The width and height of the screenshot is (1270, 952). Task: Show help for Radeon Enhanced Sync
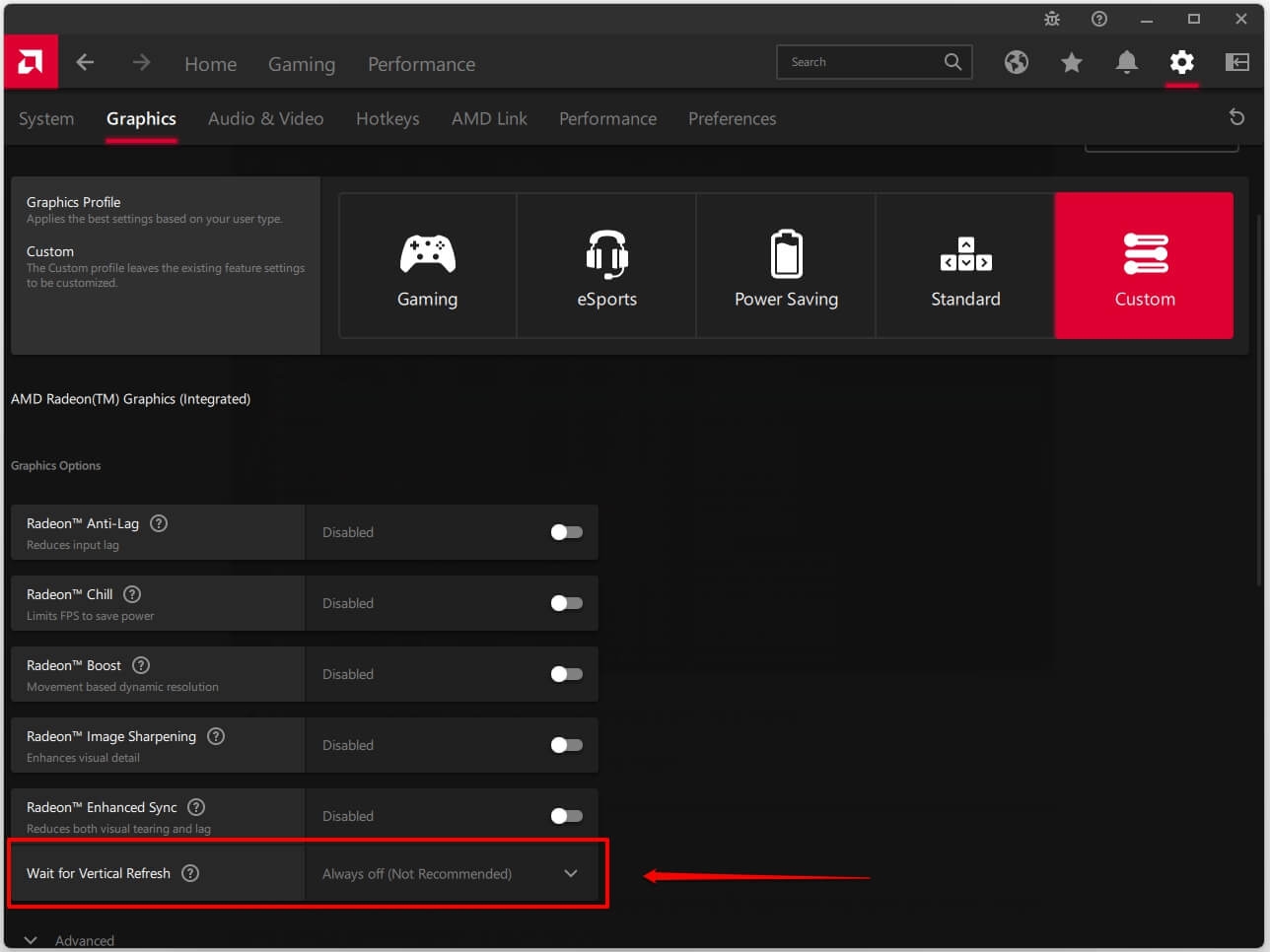point(196,807)
